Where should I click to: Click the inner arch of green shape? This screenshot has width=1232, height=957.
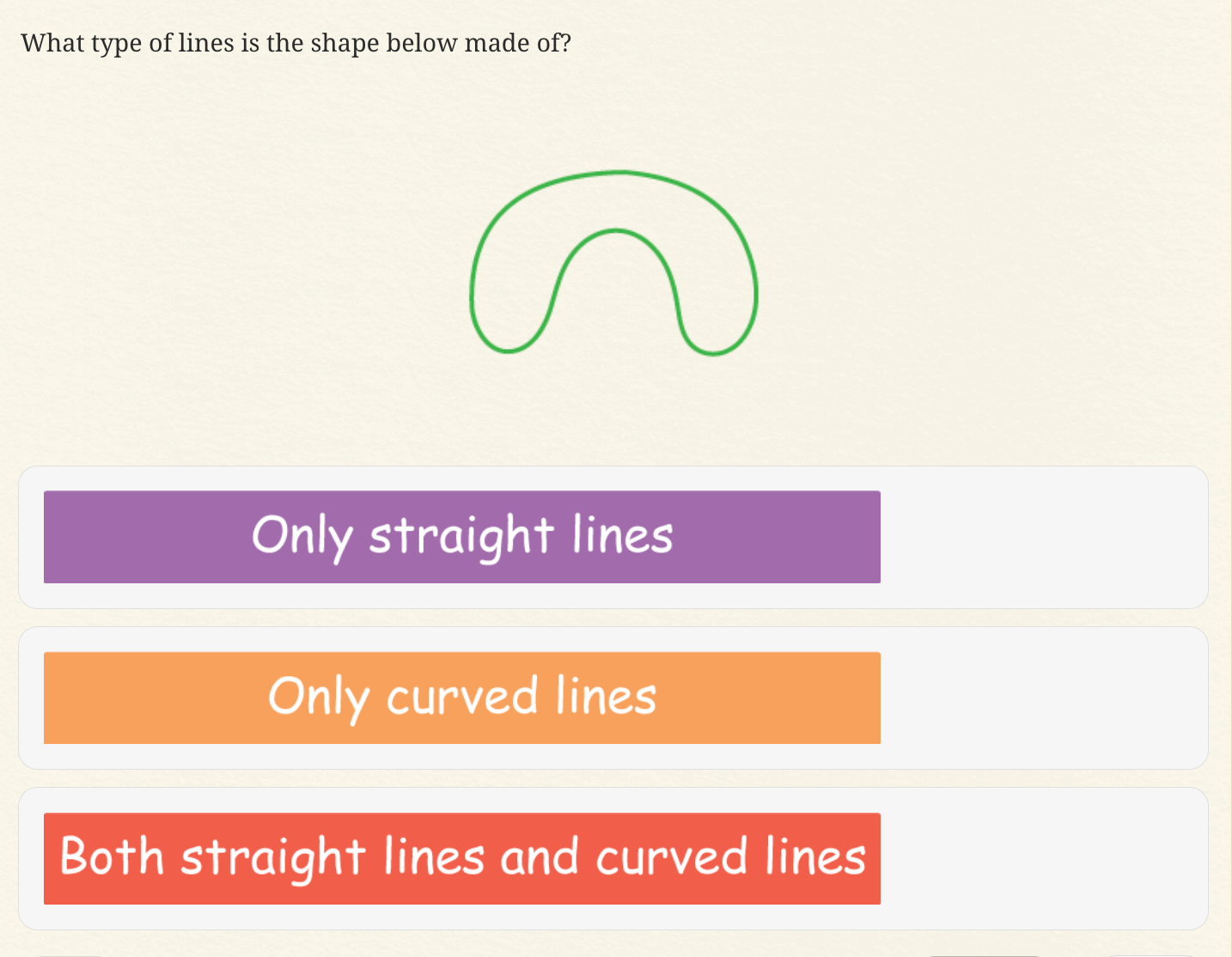(615, 231)
